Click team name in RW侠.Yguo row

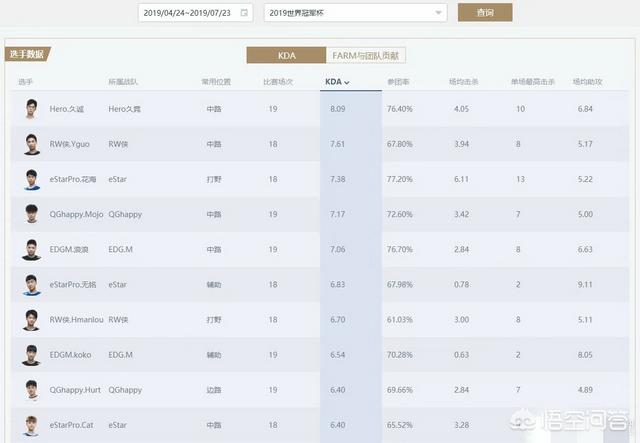tap(118, 144)
